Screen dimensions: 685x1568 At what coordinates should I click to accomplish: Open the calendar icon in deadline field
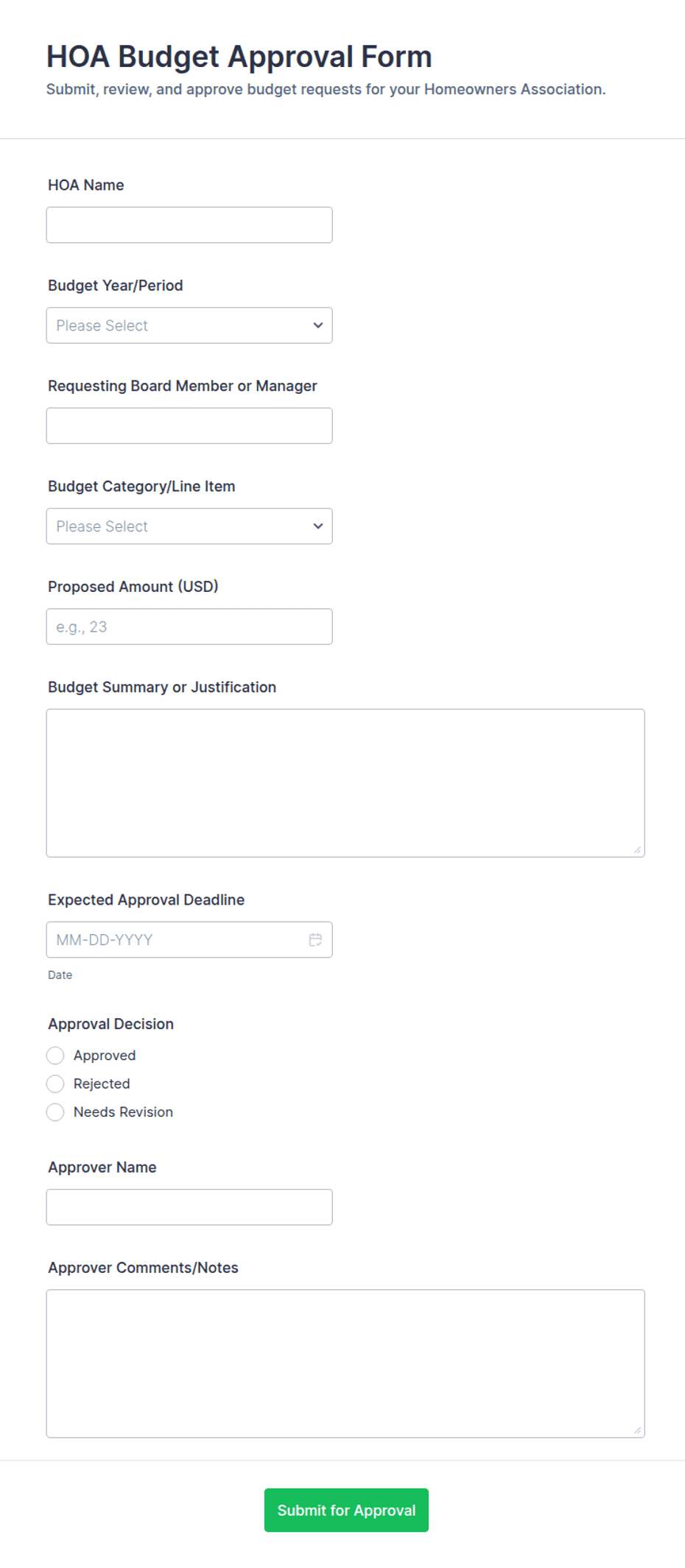click(315, 939)
